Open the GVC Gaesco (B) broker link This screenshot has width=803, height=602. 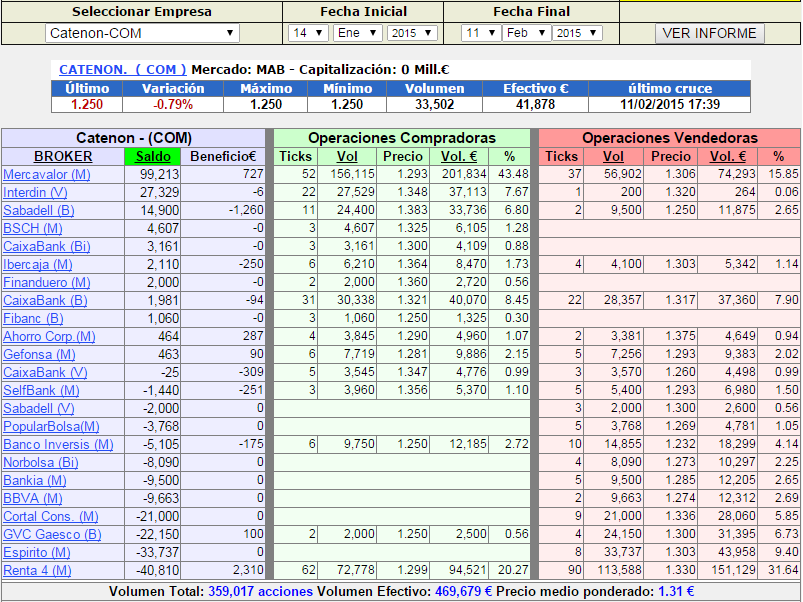coord(52,534)
